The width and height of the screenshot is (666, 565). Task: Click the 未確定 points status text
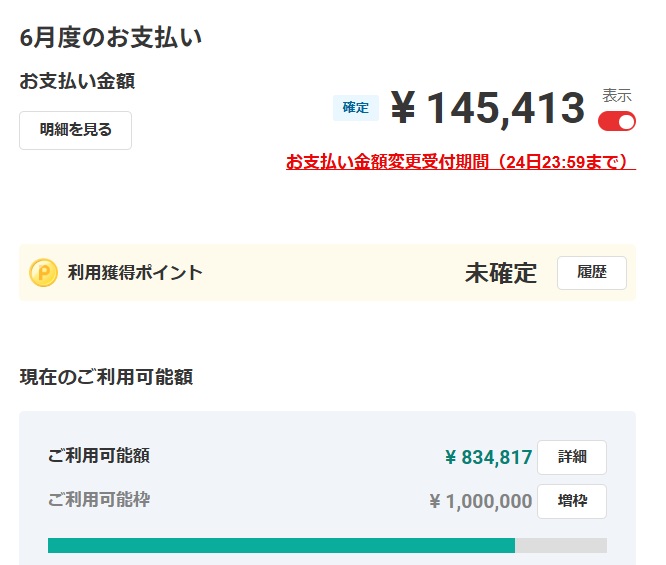pyautogui.click(x=501, y=273)
